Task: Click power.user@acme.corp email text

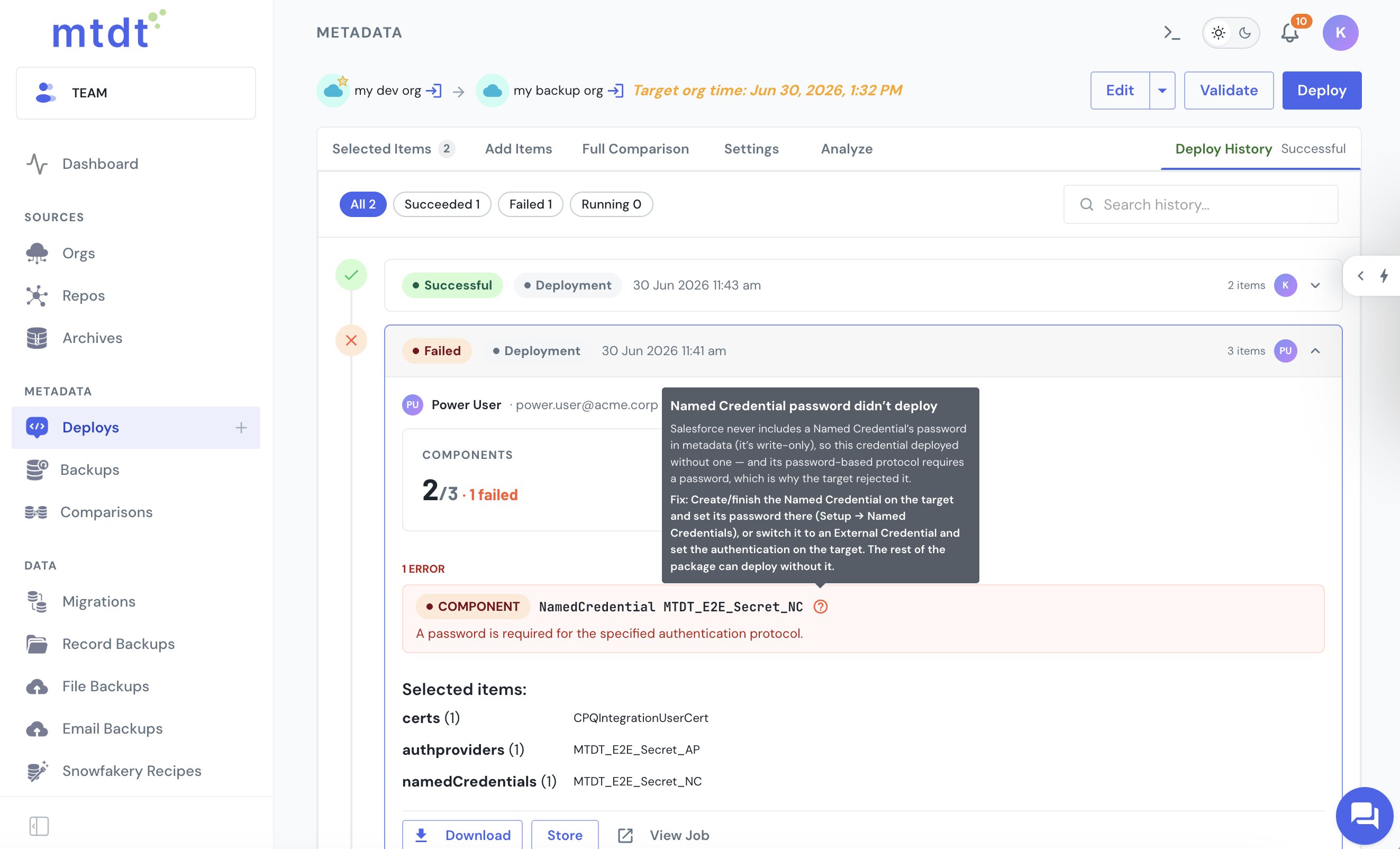Action: tap(586, 404)
